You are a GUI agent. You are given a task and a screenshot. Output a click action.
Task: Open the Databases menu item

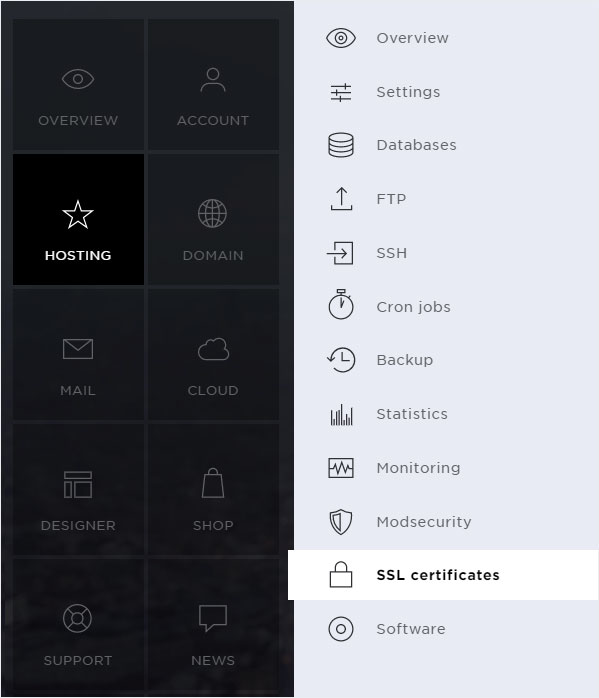coord(446,145)
